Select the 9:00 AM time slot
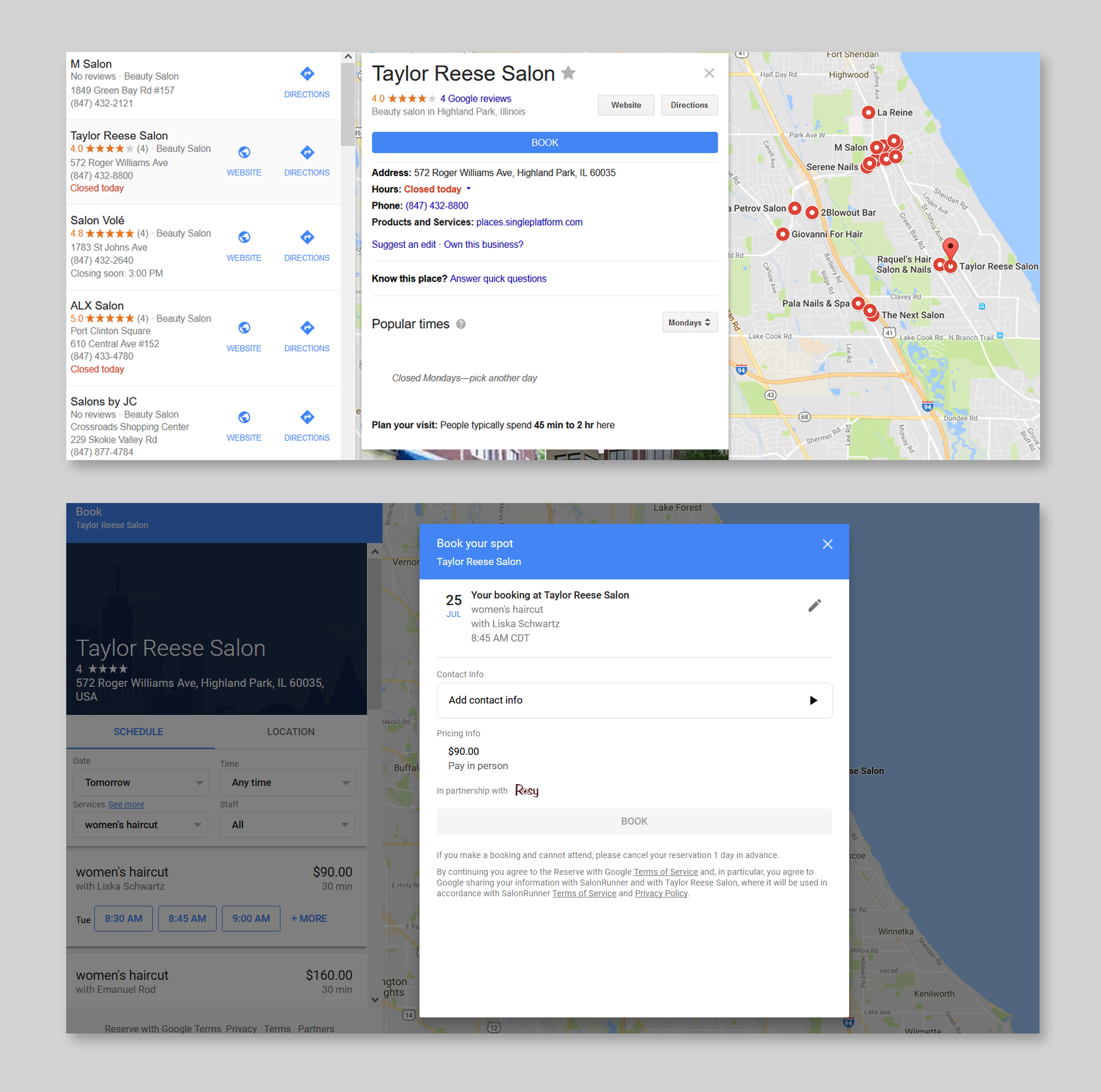 point(251,918)
